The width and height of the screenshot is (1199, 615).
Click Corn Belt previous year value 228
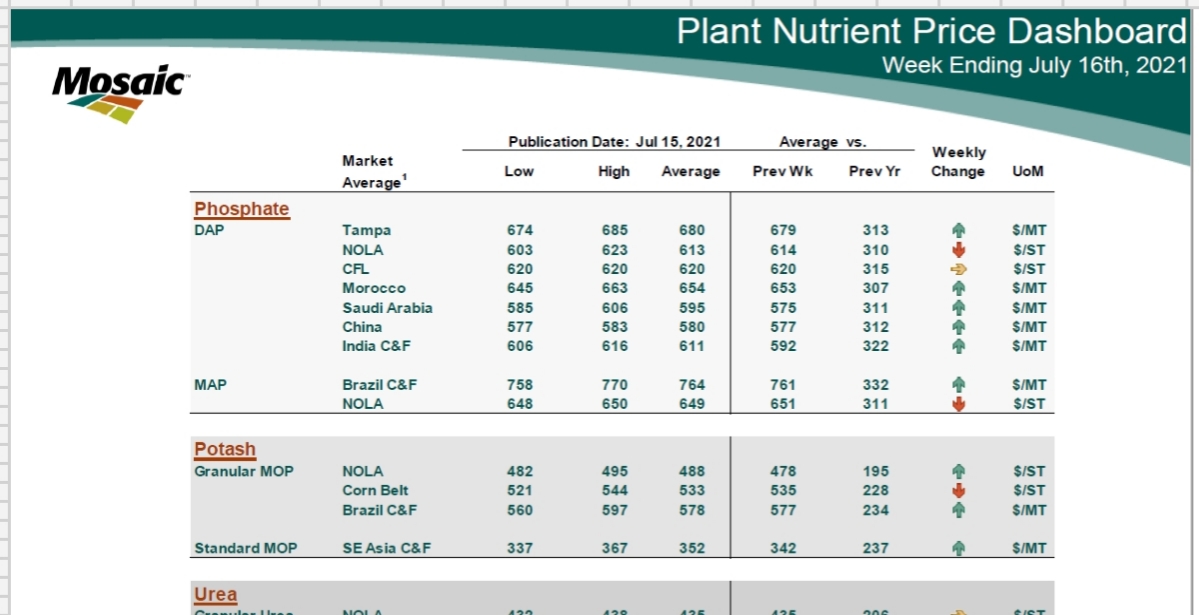[x=876, y=490]
